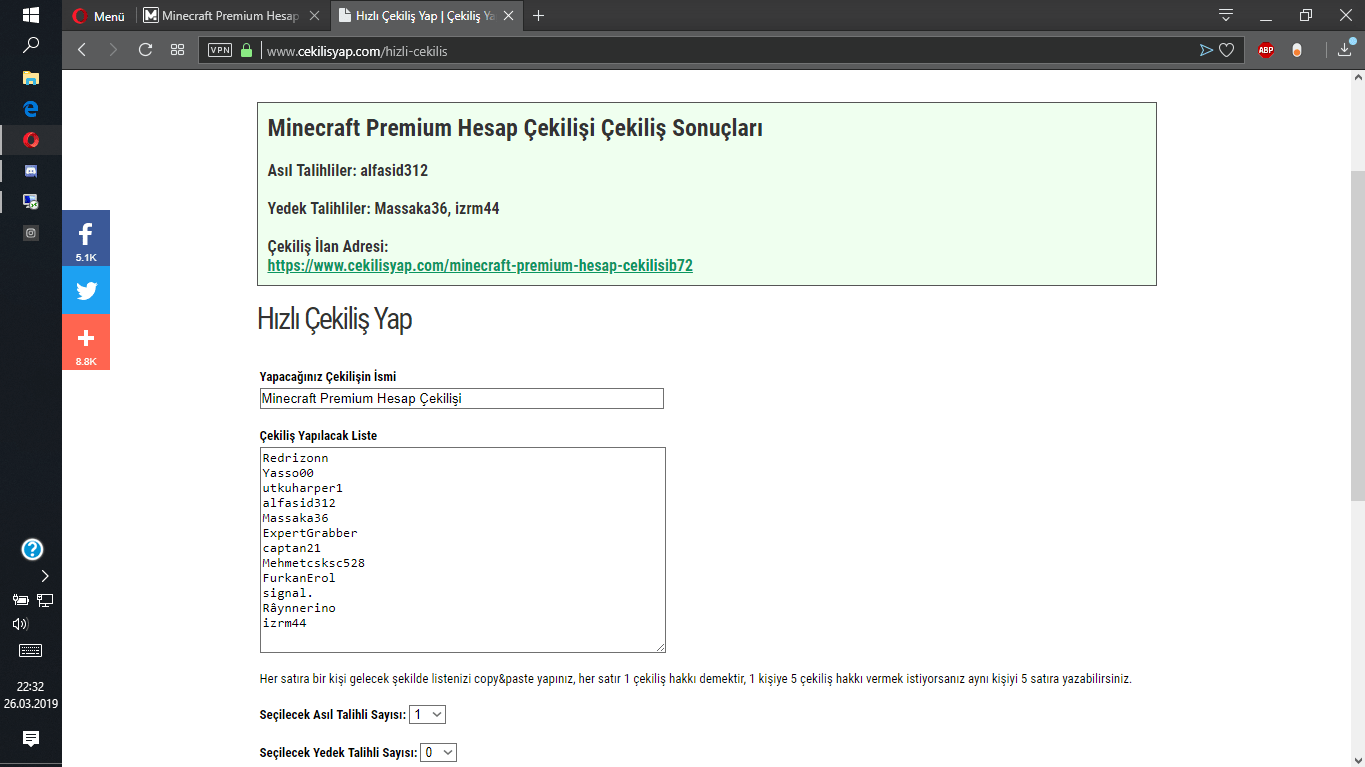Open the cekilisyap.com giveaway announcement link

(x=480, y=266)
